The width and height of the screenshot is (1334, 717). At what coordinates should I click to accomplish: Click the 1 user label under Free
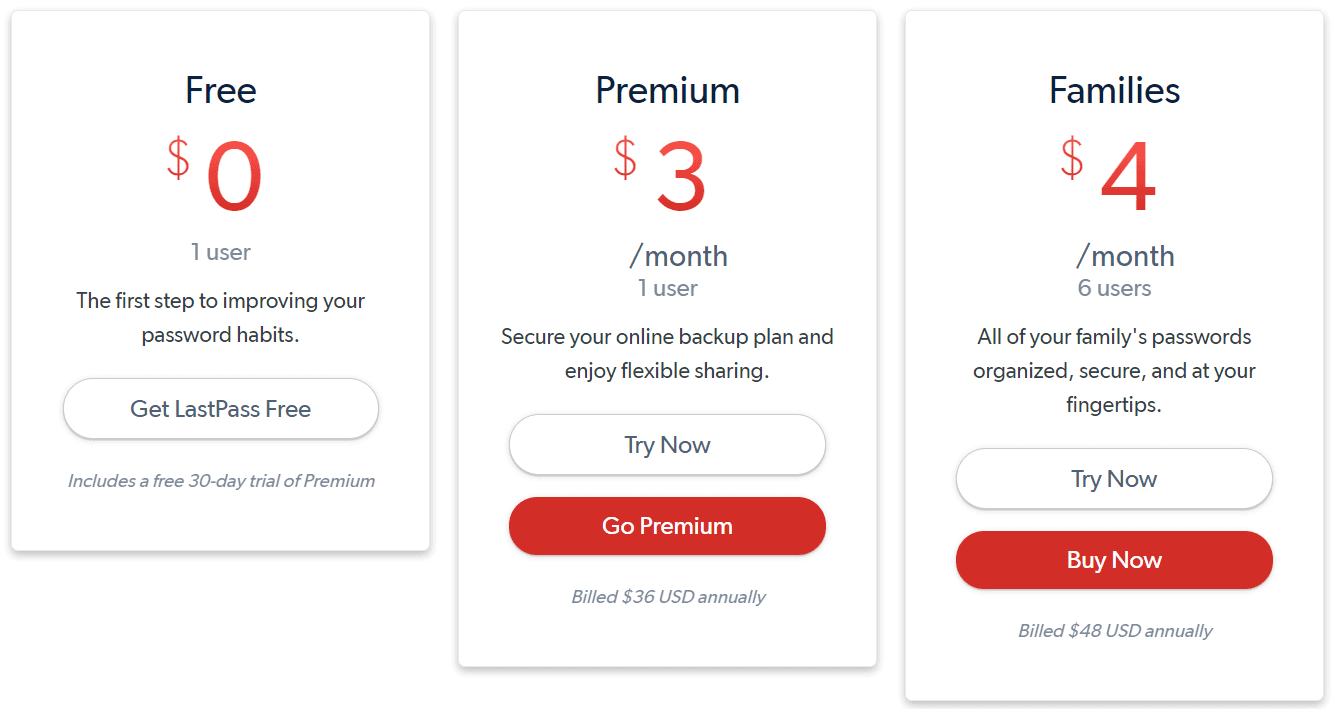221,252
